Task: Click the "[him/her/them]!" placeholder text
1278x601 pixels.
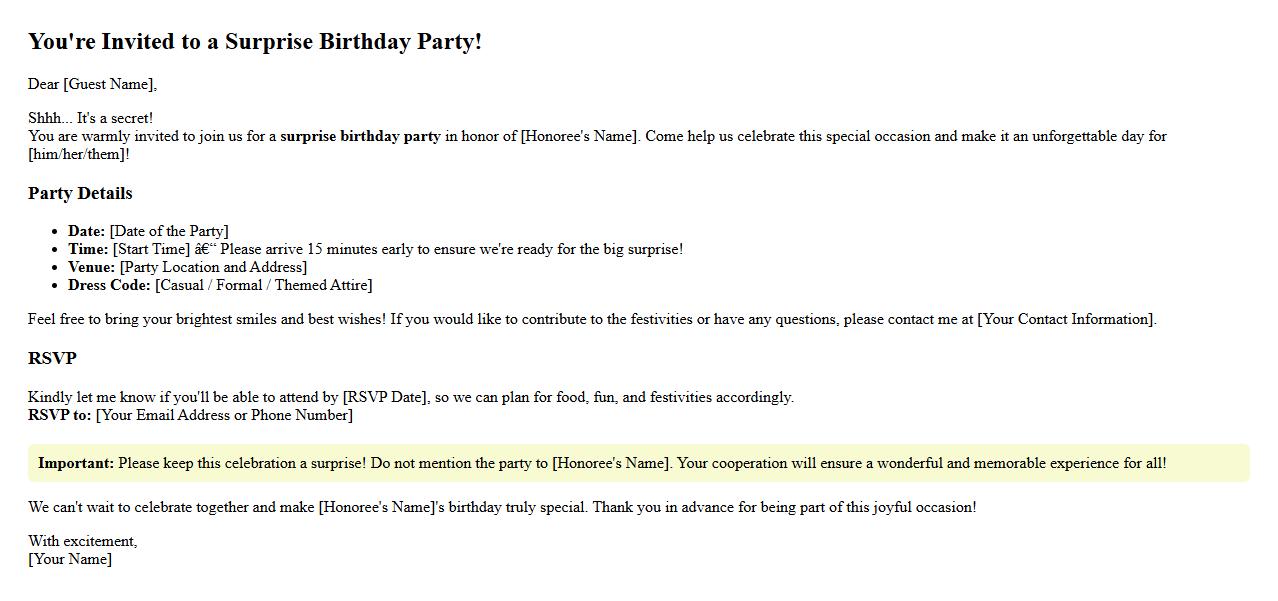Action: point(78,154)
